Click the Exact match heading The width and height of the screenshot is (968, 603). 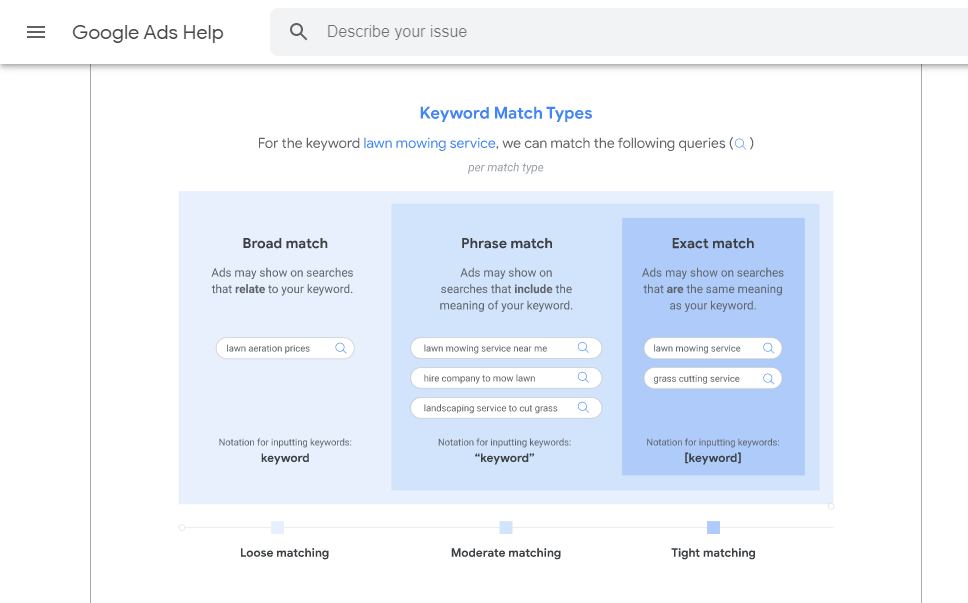click(x=712, y=243)
